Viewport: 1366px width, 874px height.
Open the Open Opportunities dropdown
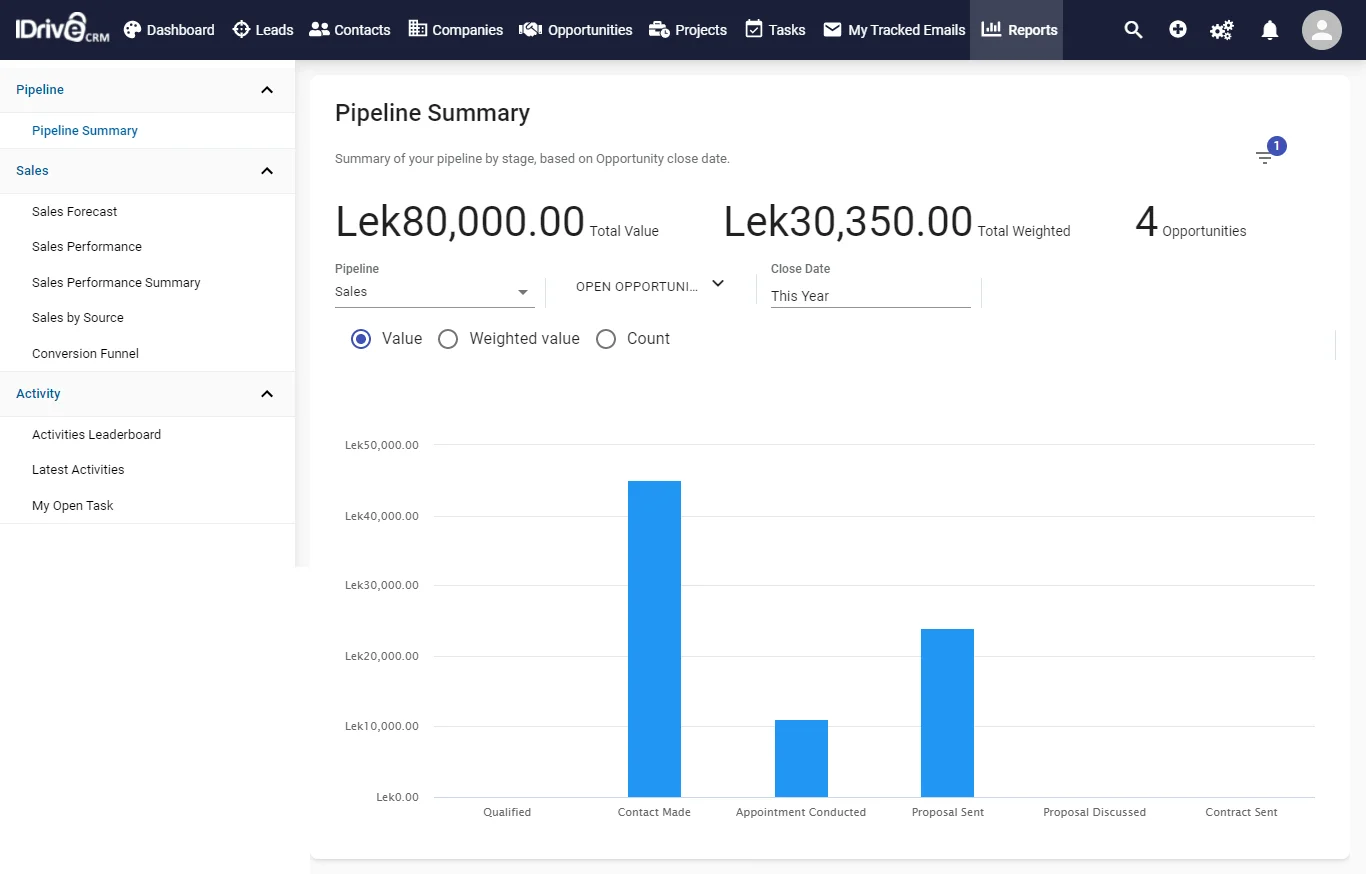click(x=650, y=286)
